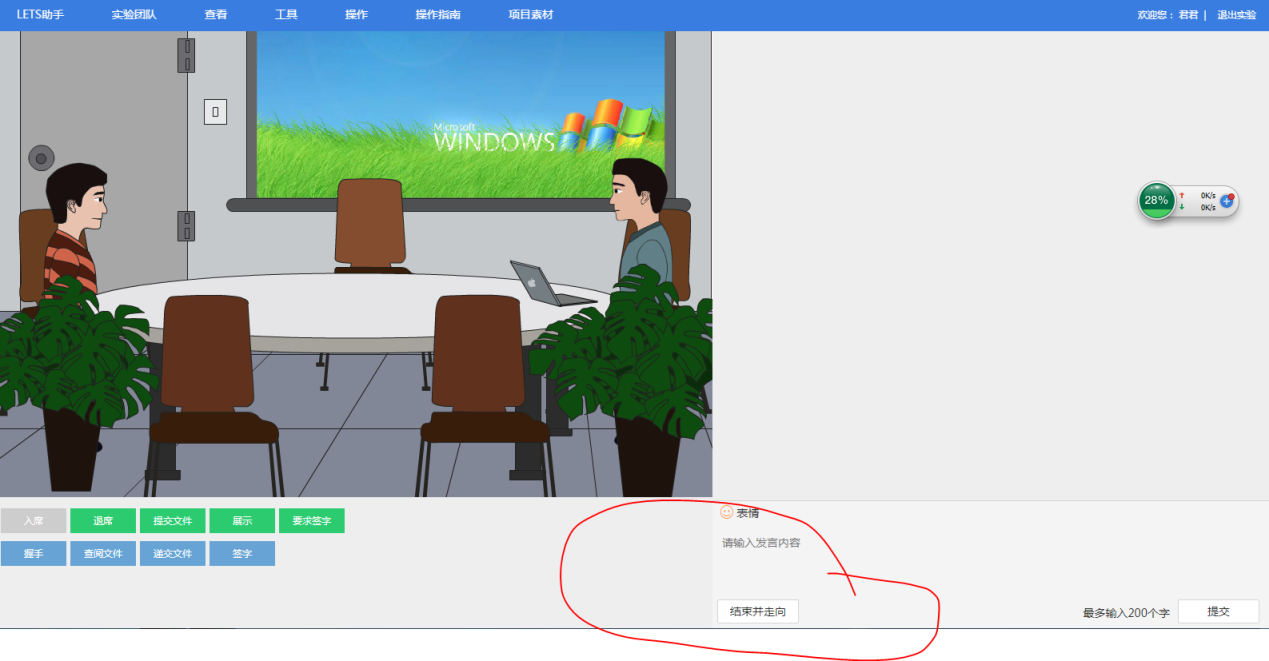Click the light switch beside the door

coord(215,111)
